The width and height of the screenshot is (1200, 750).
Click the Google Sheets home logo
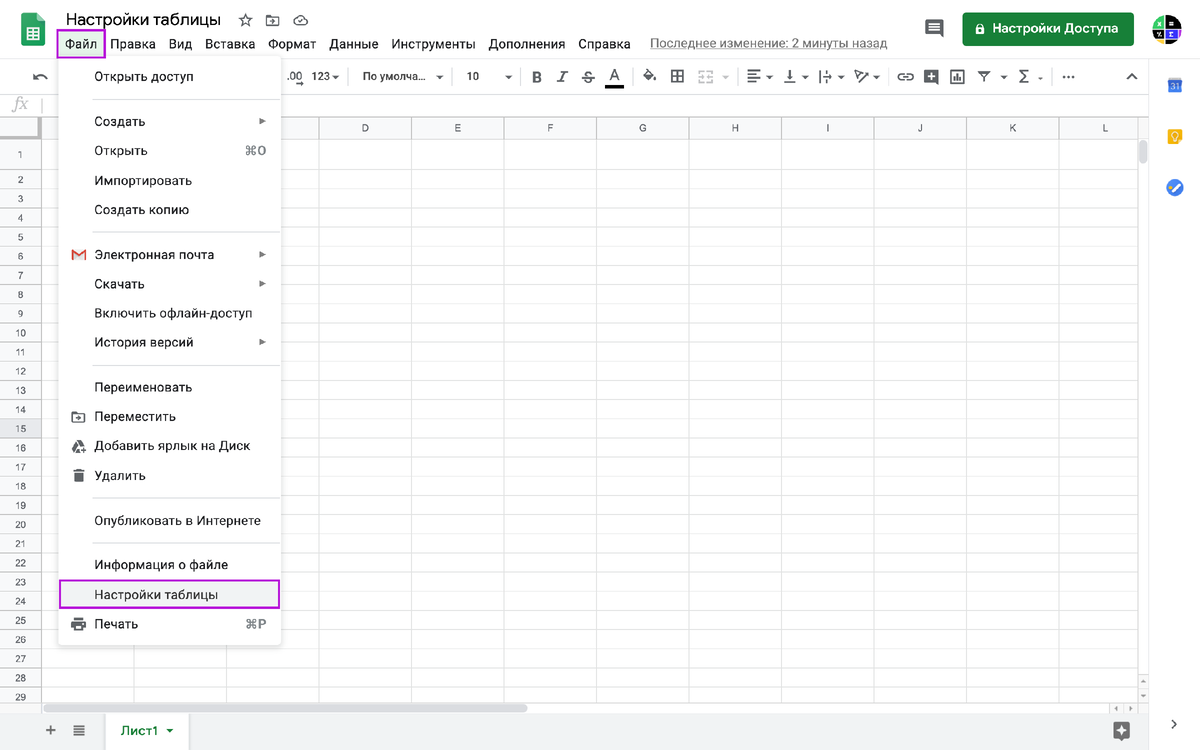33,30
